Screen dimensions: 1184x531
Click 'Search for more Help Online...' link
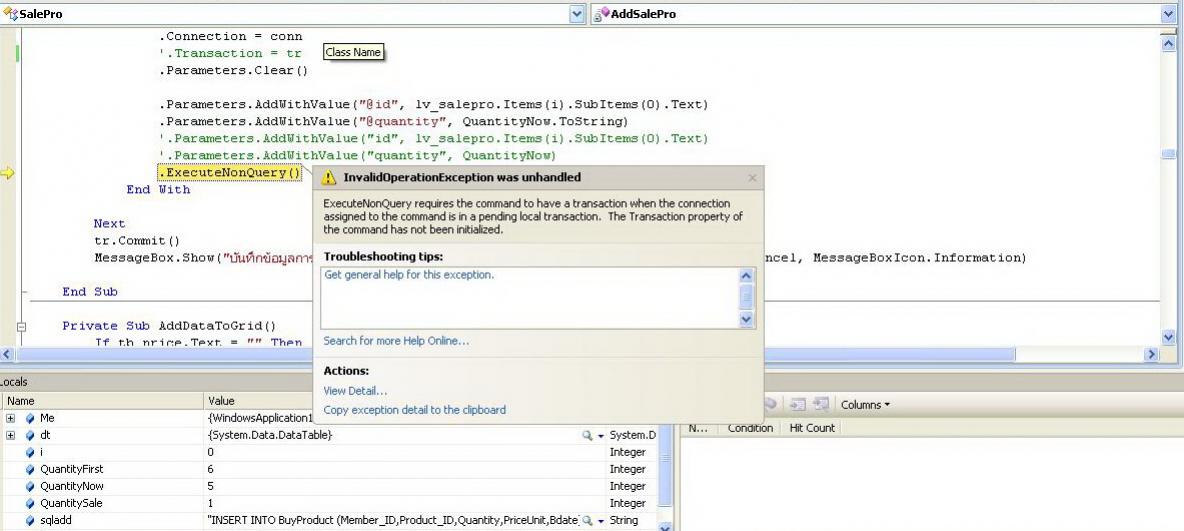(x=396, y=341)
